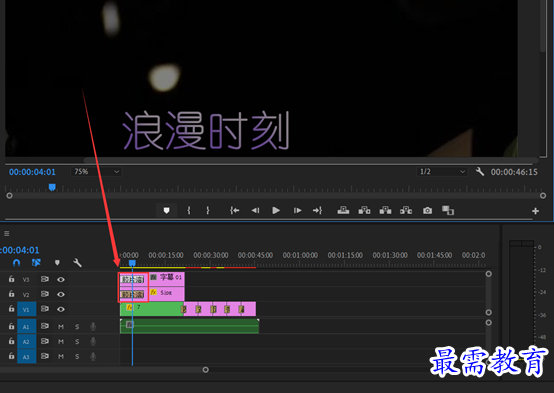This screenshot has width=554, height=393.
Task: Solo track A2 with S button
Action: (x=77, y=342)
